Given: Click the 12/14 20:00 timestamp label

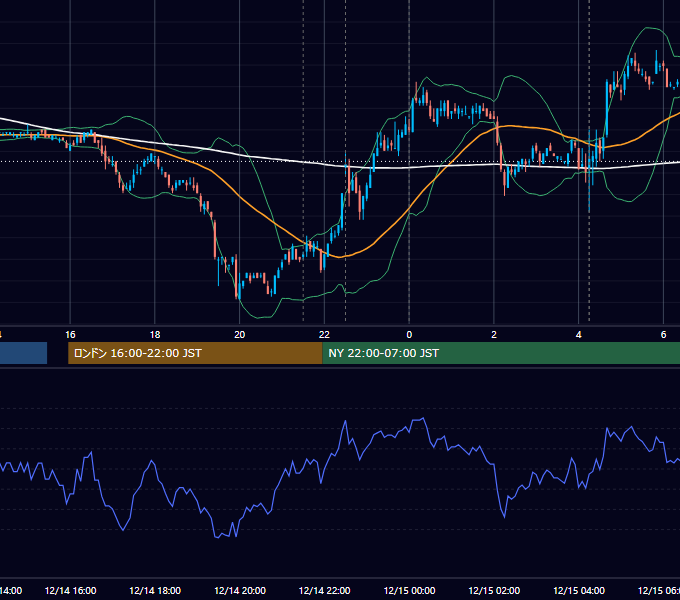Looking at the screenshot, I should 240,590.
